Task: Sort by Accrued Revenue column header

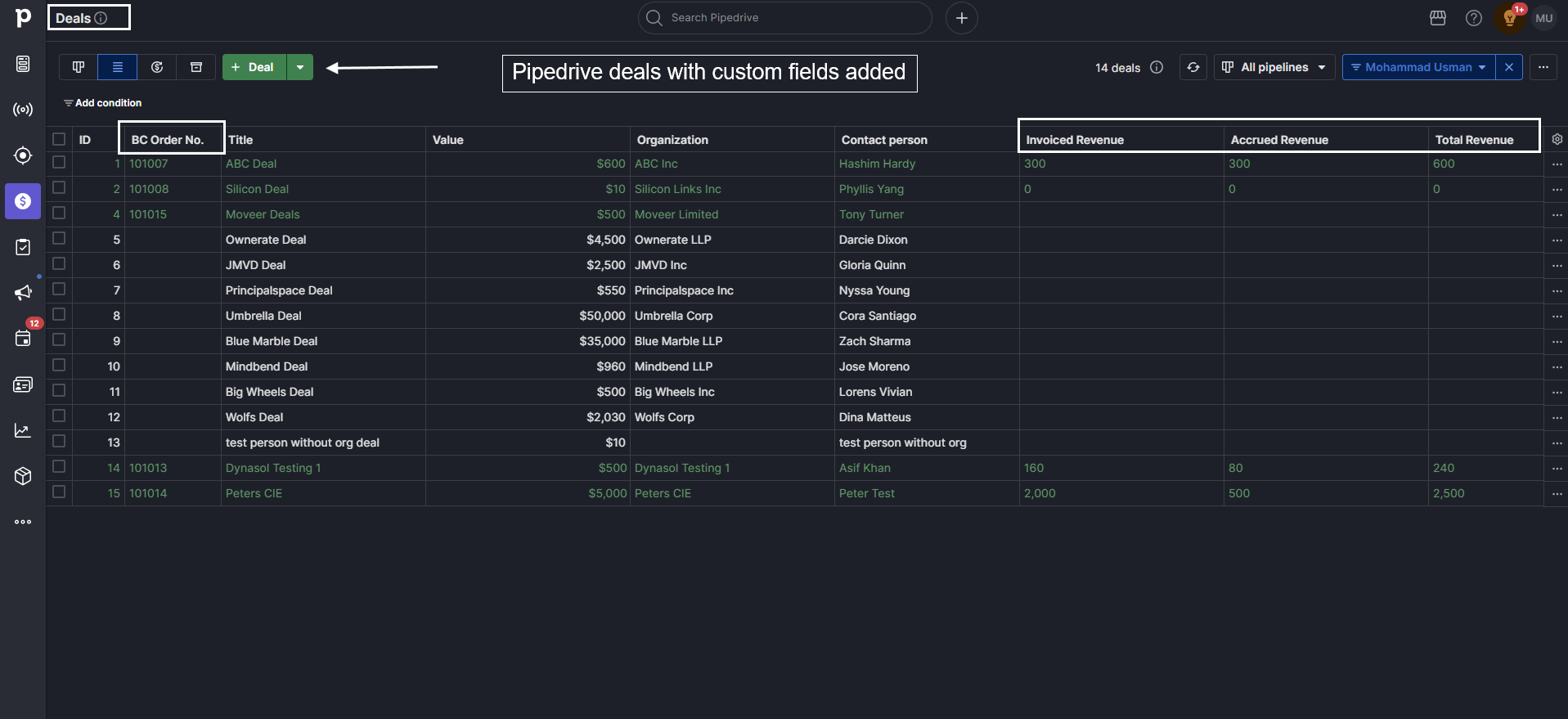Action: pyautogui.click(x=1279, y=140)
